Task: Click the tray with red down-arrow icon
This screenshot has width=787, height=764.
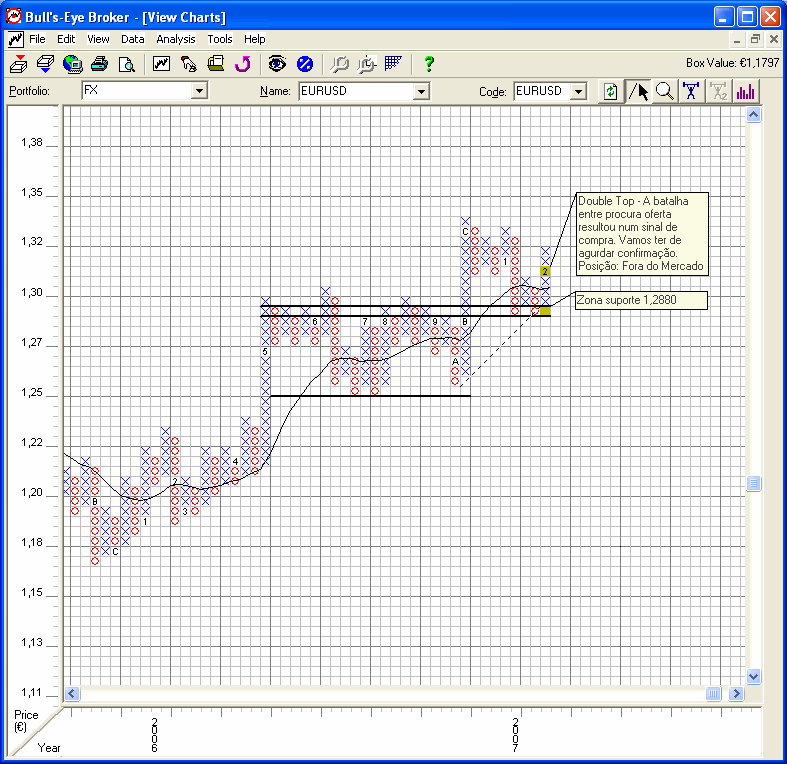Action: [x=19, y=64]
